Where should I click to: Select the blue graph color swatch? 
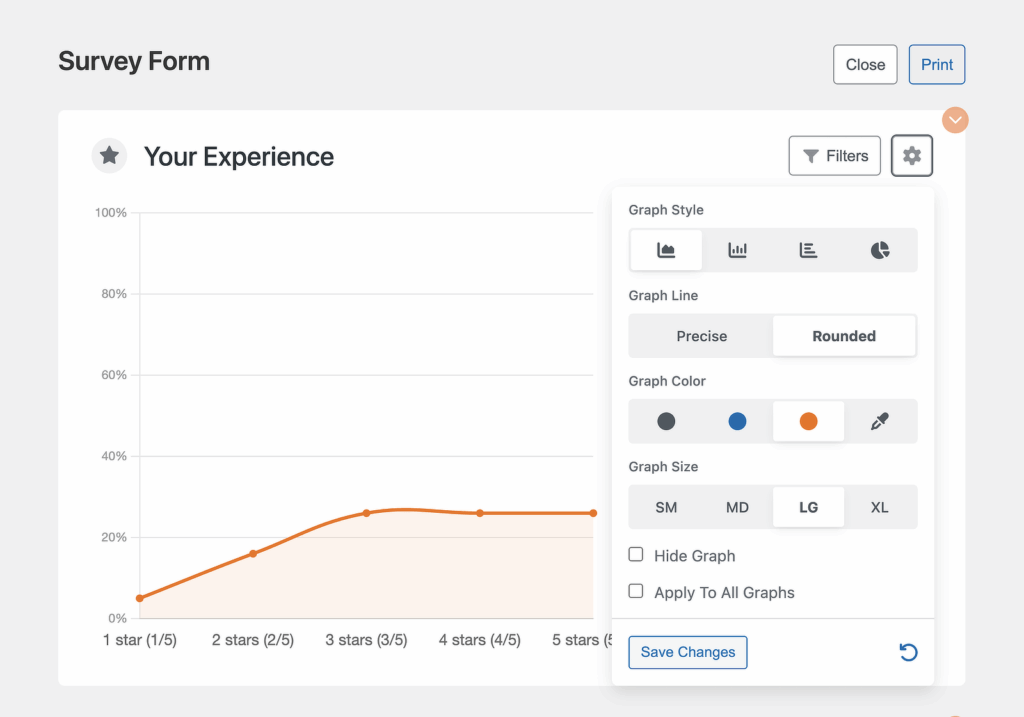737,421
